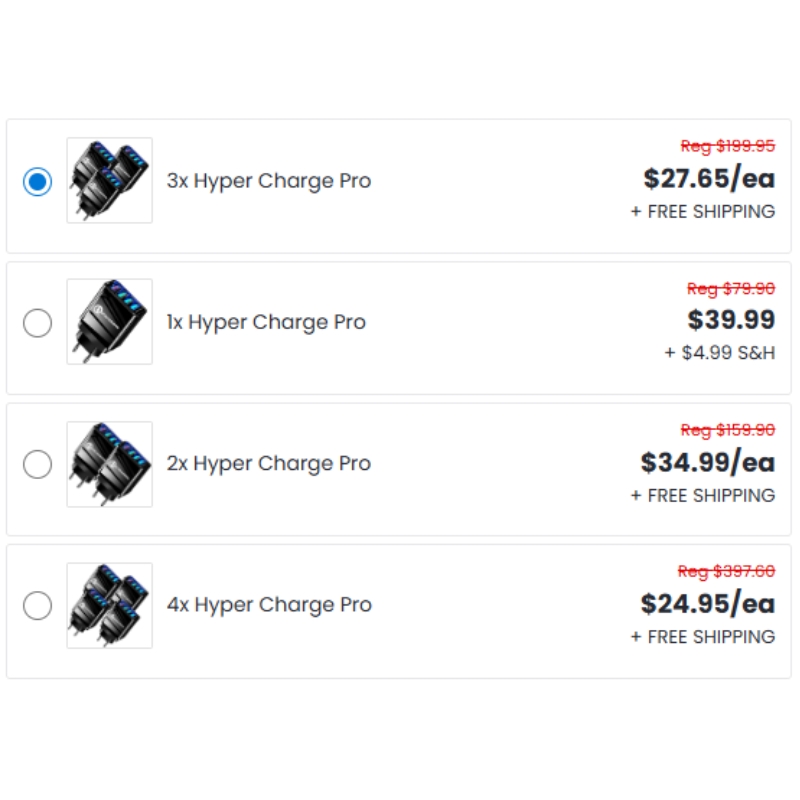Click the 4x Hyper Charge Pro label

[269, 605]
